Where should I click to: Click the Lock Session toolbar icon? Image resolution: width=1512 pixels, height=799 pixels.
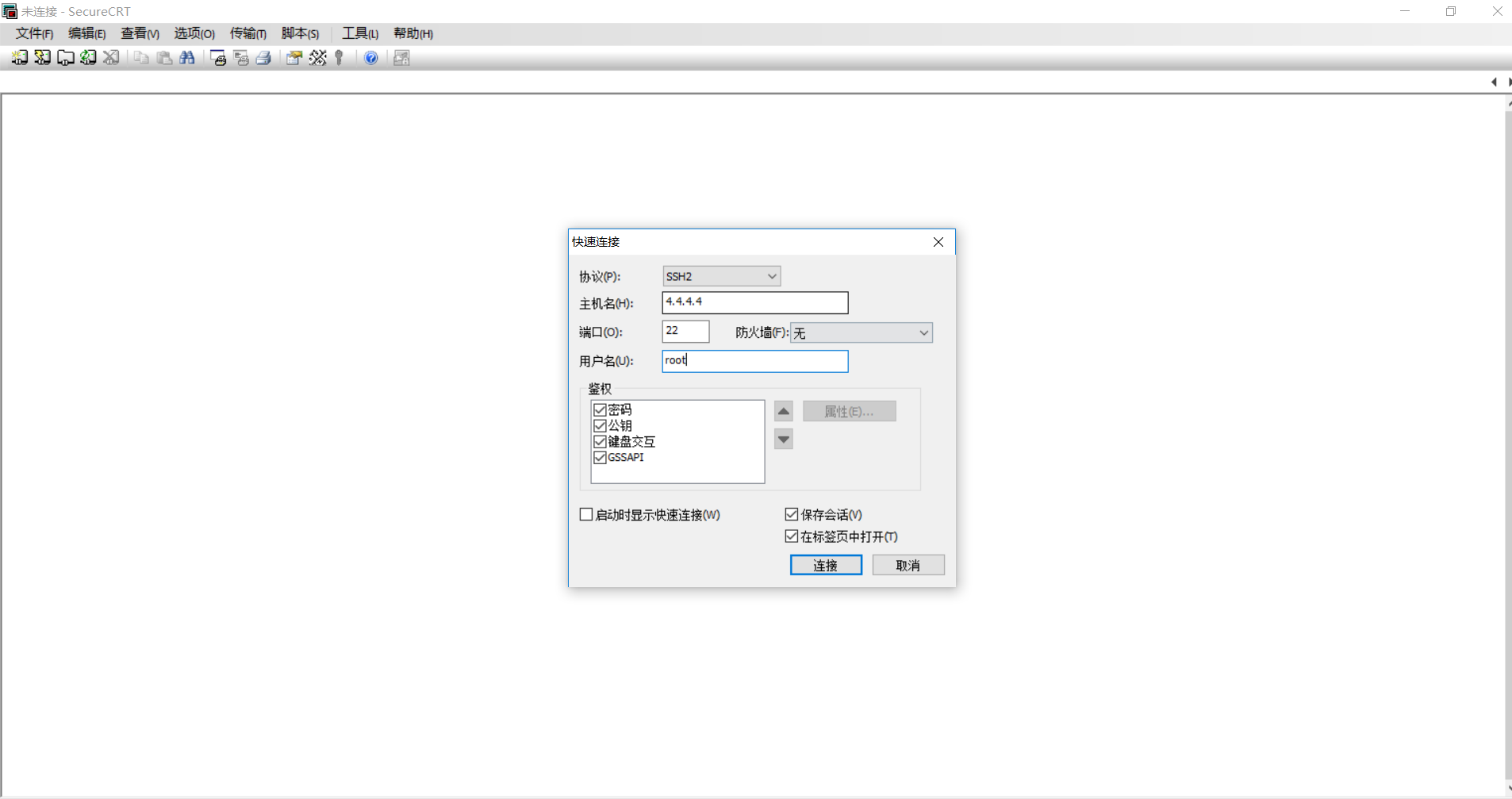tap(401, 58)
